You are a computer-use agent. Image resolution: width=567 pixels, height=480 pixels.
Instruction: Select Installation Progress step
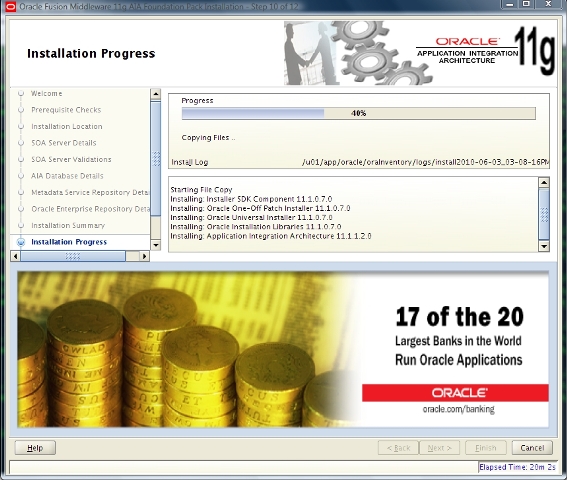pos(69,242)
